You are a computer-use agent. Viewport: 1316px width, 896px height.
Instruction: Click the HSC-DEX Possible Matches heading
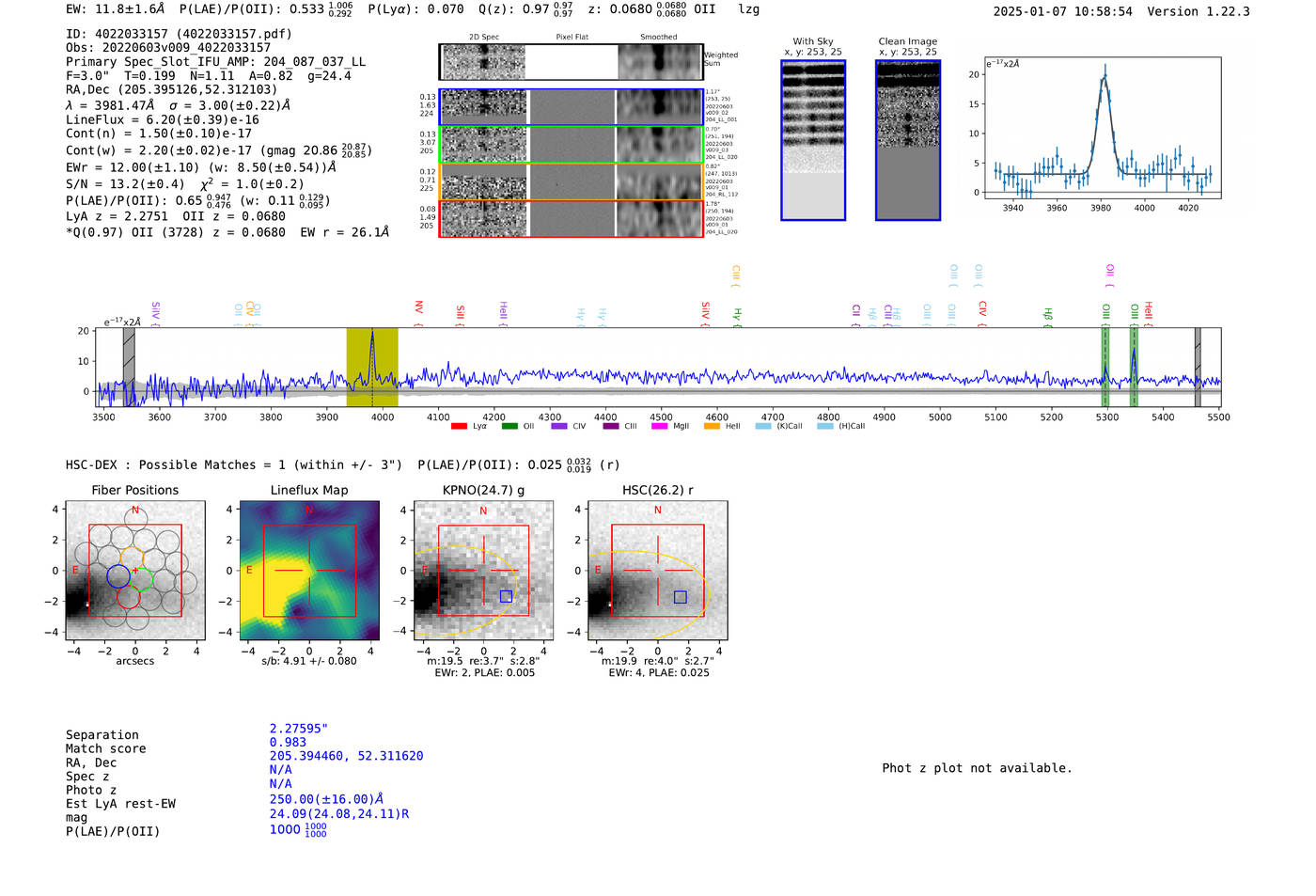234,464
